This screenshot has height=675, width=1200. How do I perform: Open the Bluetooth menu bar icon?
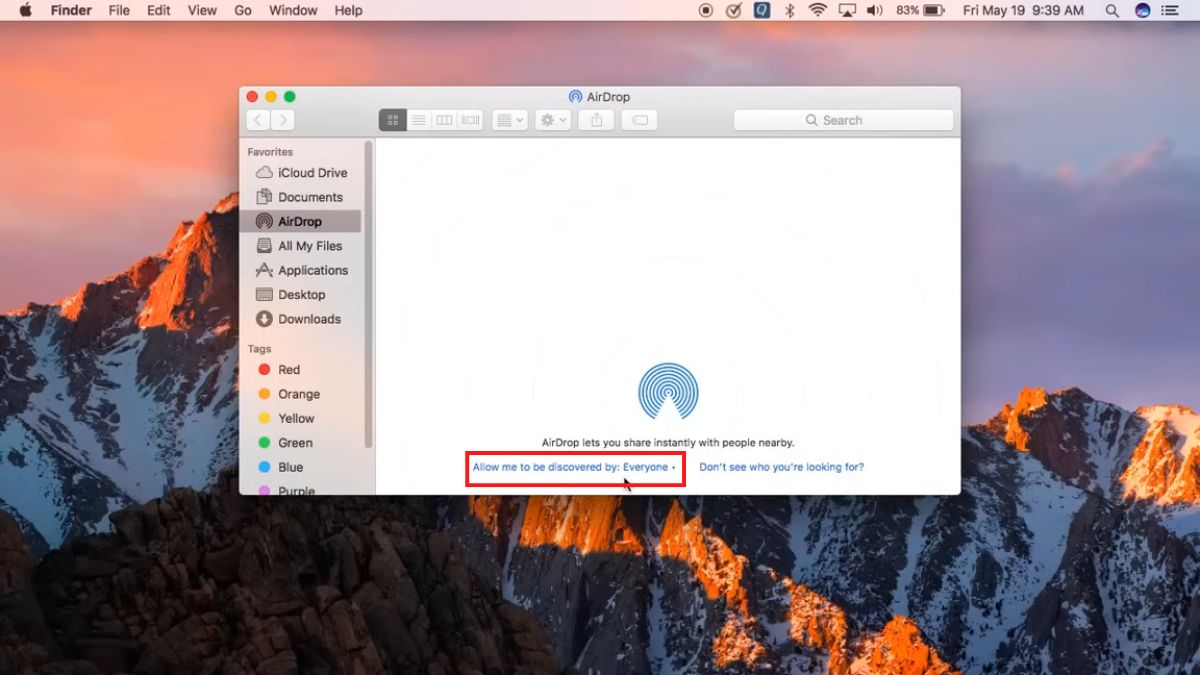789,10
